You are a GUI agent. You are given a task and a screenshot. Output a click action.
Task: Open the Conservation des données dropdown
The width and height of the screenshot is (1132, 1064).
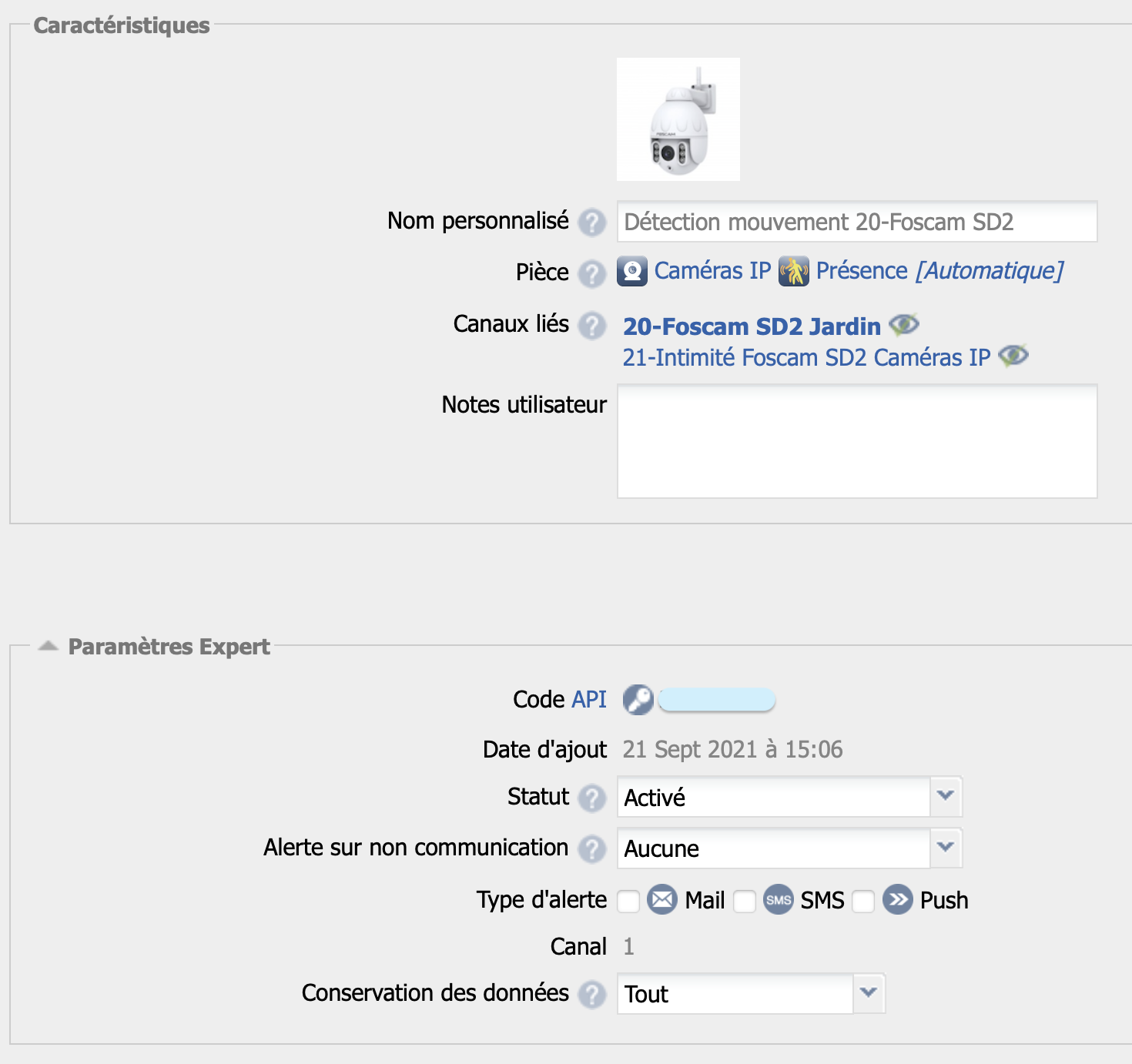point(751,993)
